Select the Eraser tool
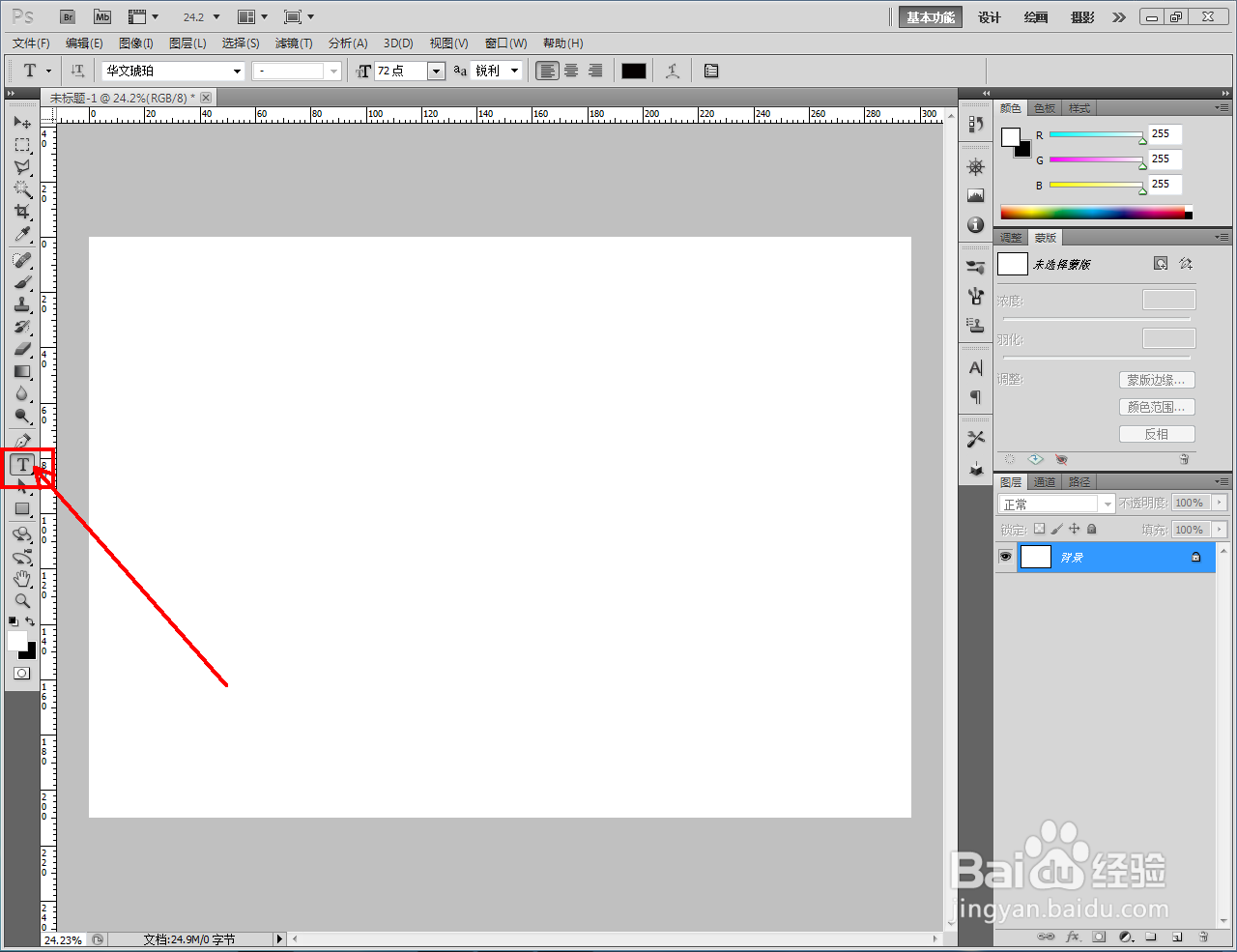 (22, 349)
